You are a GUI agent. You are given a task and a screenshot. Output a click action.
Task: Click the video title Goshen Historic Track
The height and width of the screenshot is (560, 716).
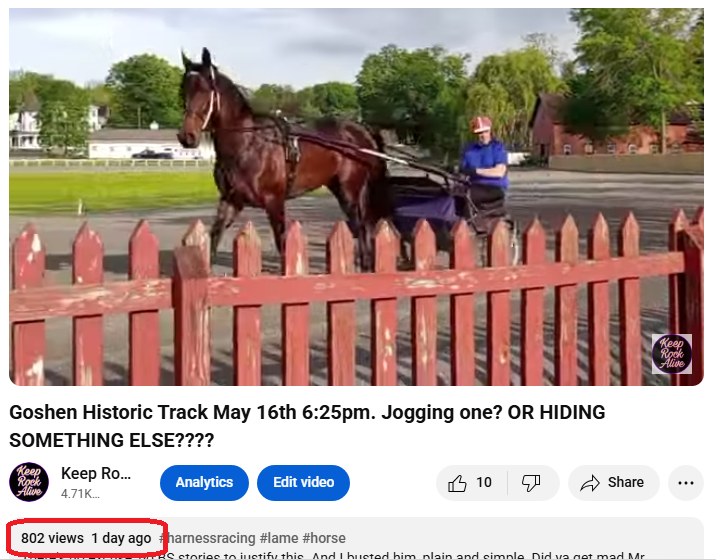(x=307, y=426)
